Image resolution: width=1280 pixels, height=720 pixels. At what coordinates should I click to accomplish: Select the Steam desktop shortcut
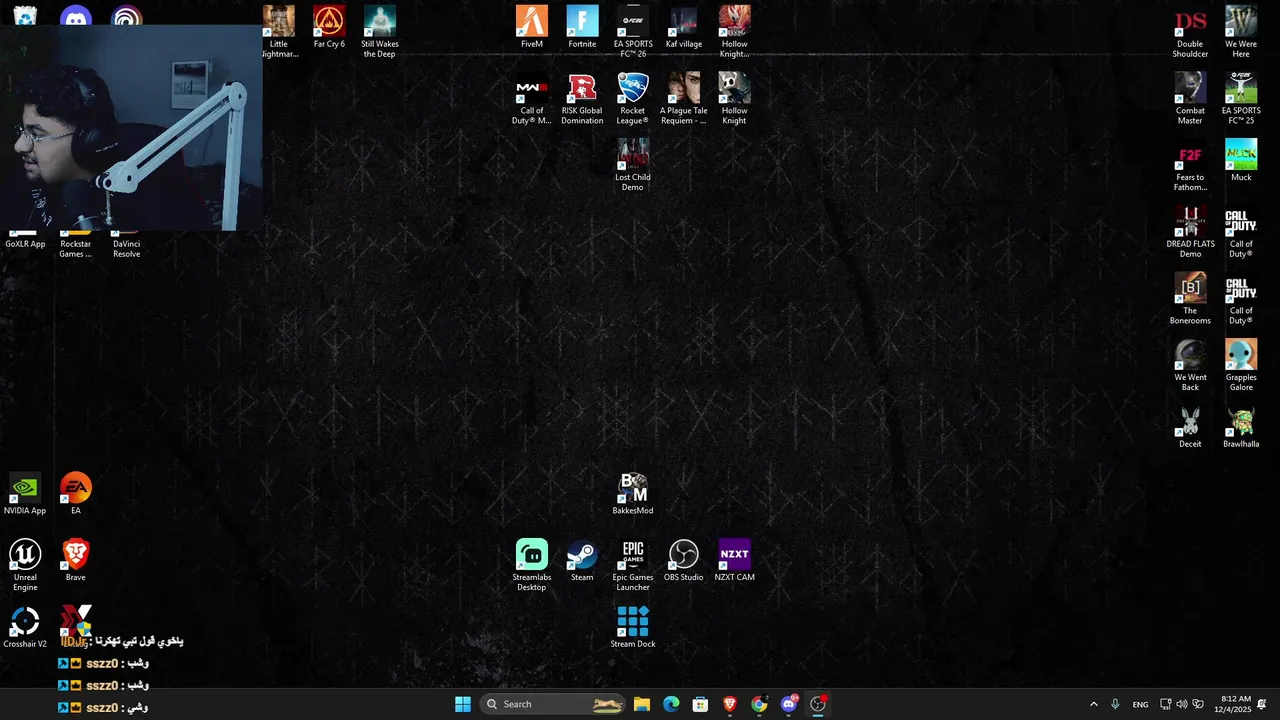click(x=582, y=560)
